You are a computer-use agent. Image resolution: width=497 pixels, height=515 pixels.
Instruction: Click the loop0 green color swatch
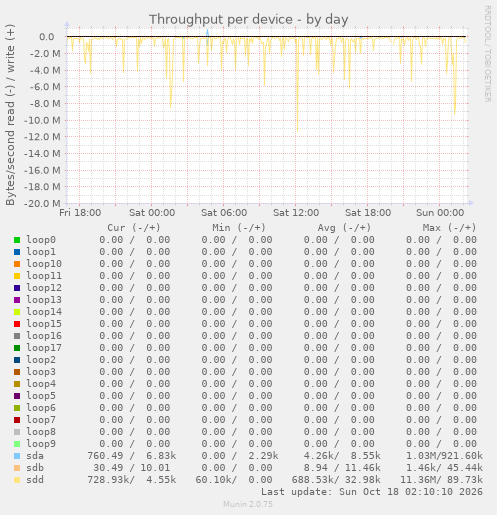point(17,240)
